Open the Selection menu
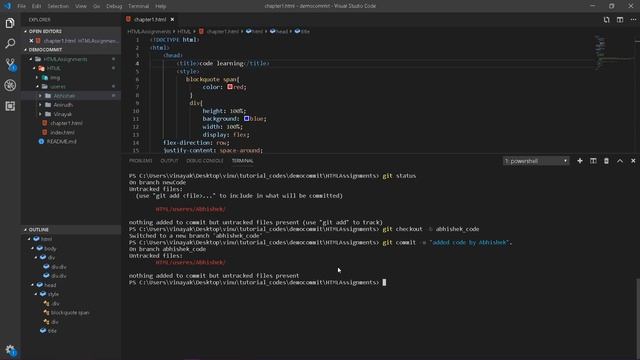The height and width of the screenshot is (360, 640). [x=58, y=6]
